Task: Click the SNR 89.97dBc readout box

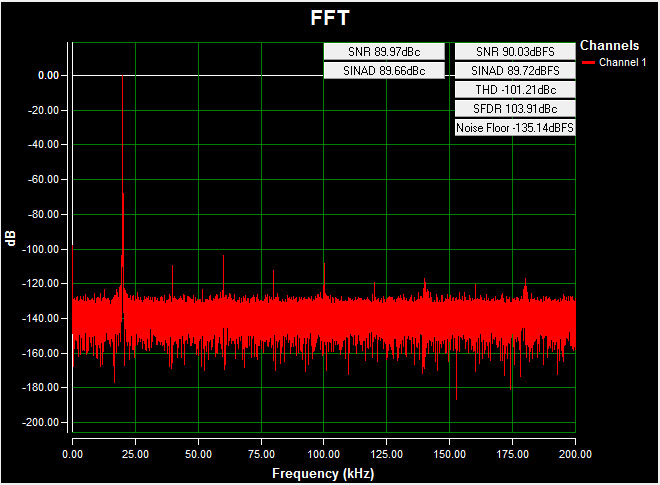Action: click(x=384, y=52)
